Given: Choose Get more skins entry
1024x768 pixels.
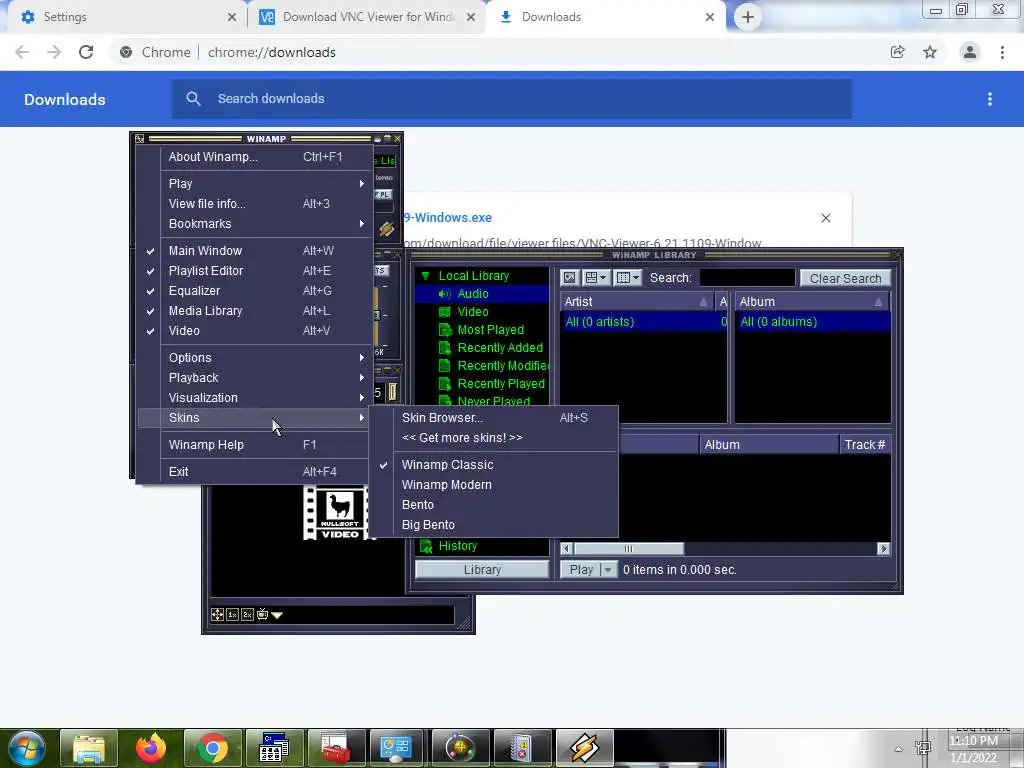Looking at the screenshot, I should tap(496, 438).
